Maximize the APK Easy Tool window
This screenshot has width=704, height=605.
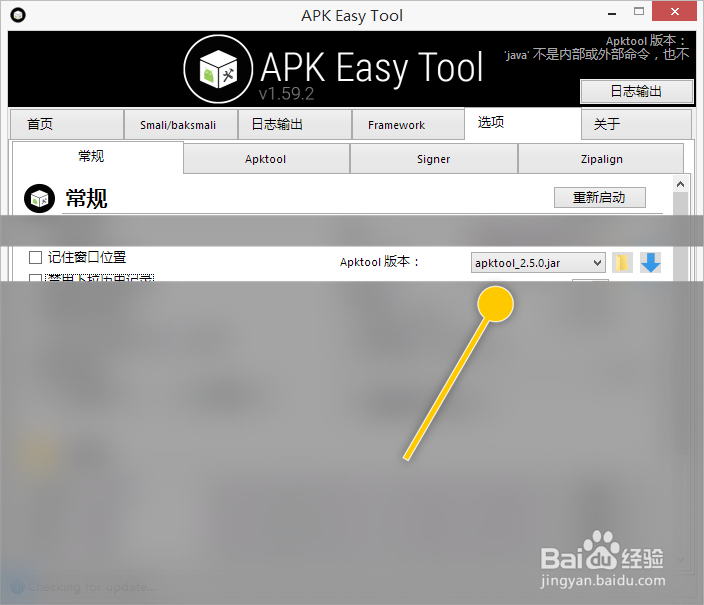(639, 12)
